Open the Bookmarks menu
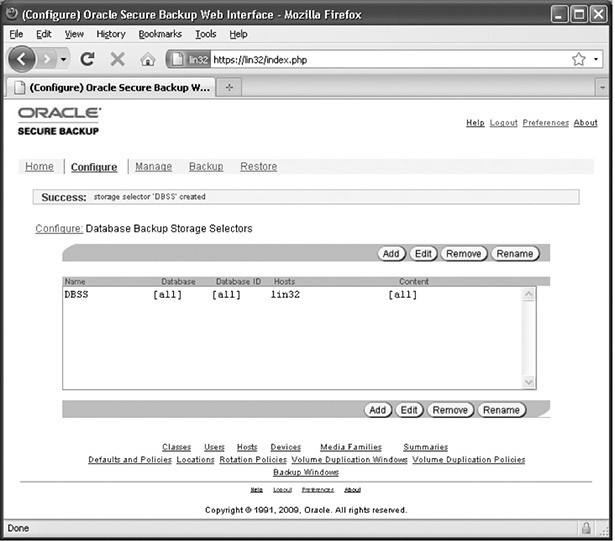Image resolution: width=615 pixels, height=541 pixels. coord(160,34)
